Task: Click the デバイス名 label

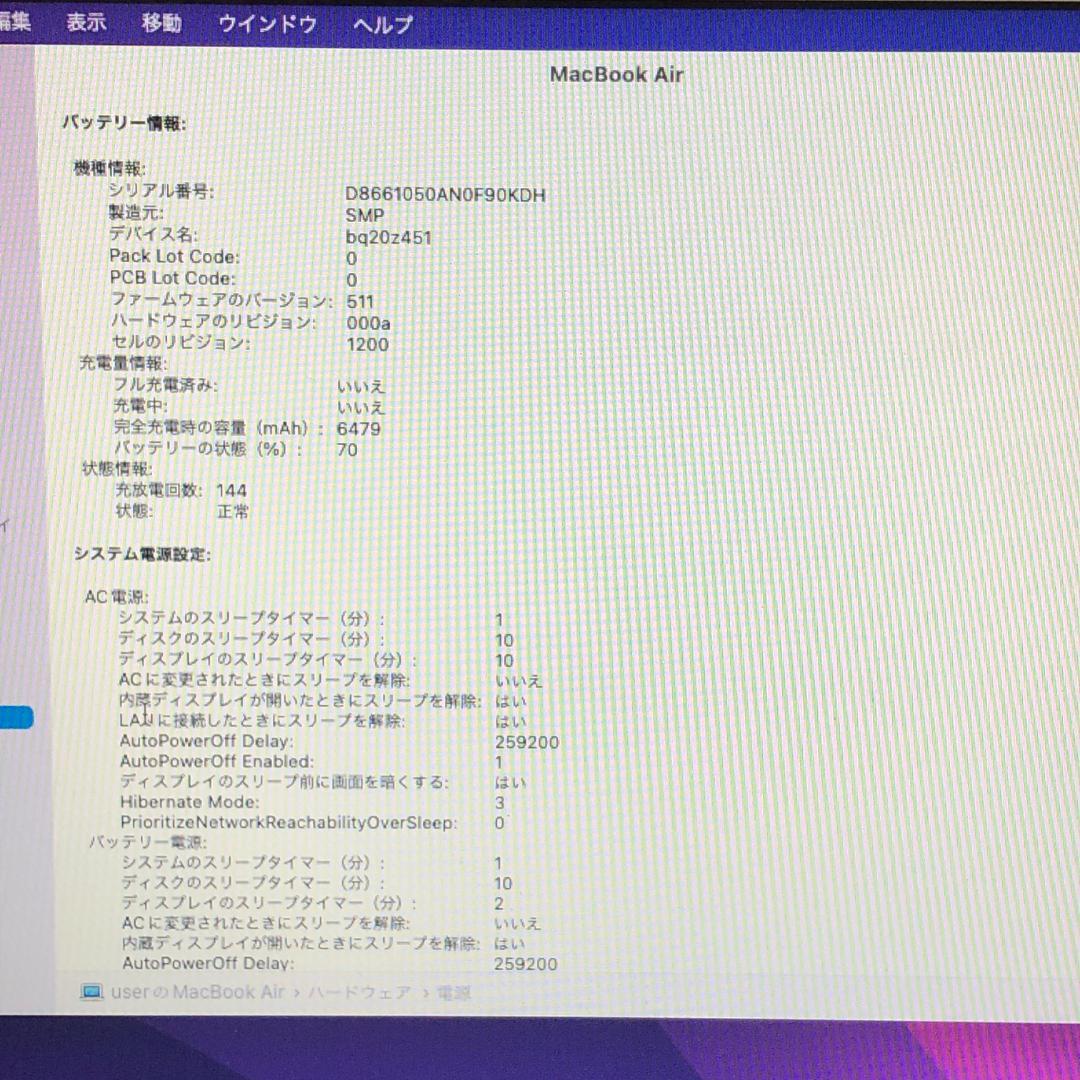Action: (153, 234)
